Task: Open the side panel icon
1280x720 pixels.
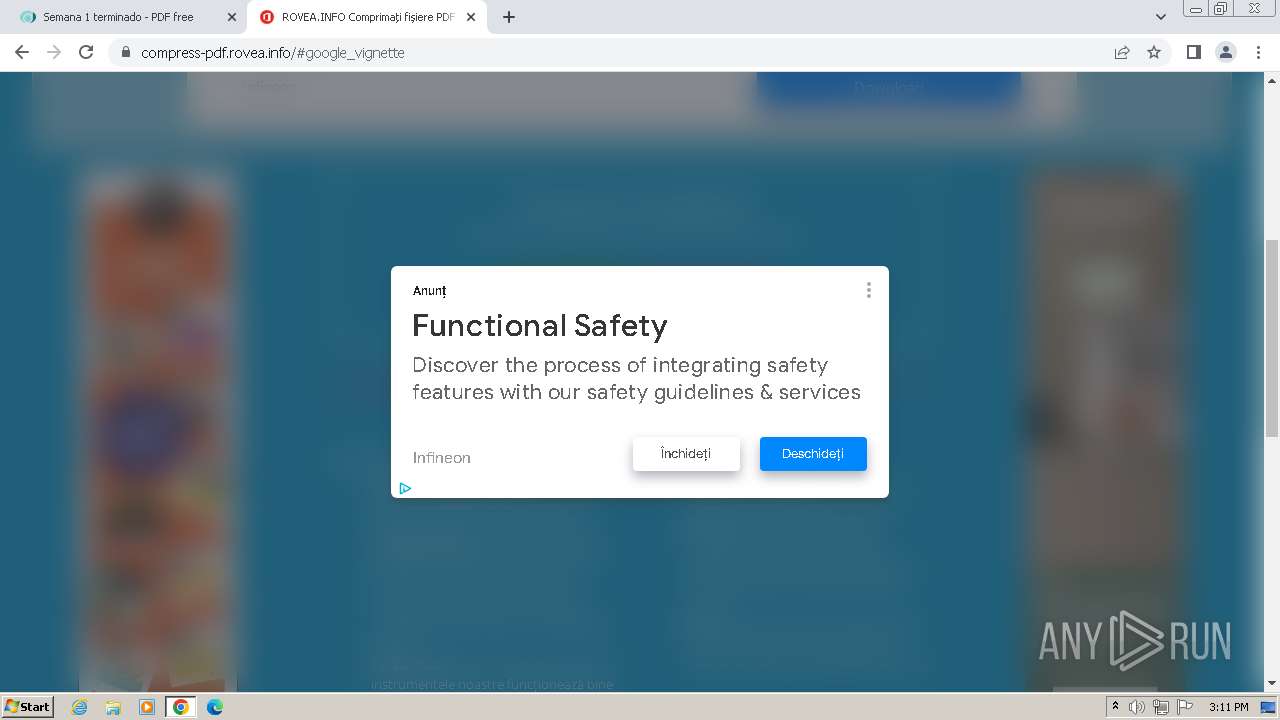Action: (1193, 52)
